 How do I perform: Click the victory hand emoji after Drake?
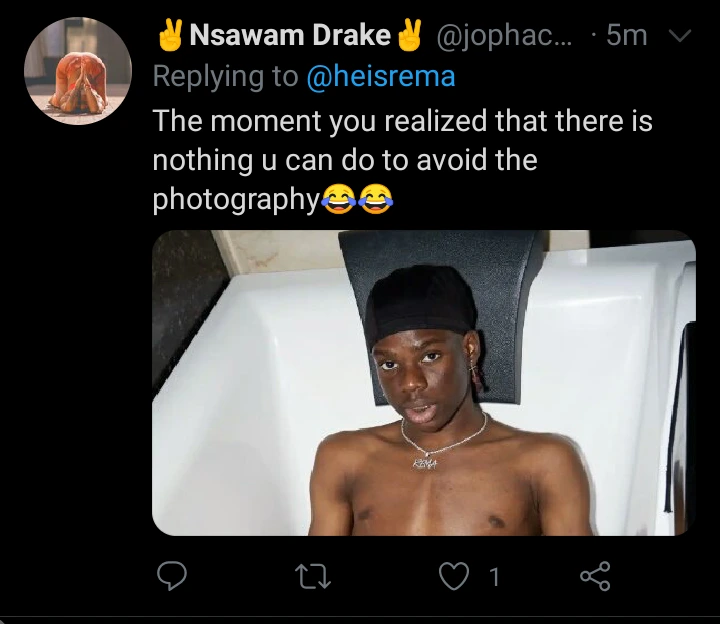click(x=409, y=35)
